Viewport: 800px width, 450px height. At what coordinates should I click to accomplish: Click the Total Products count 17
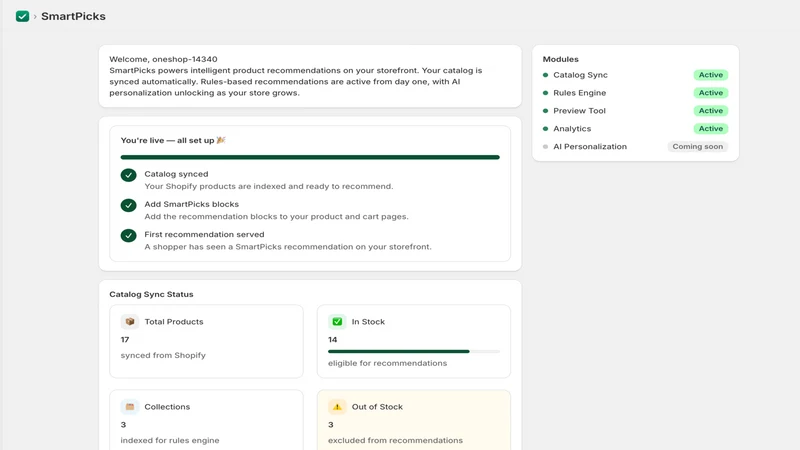[x=125, y=340]
